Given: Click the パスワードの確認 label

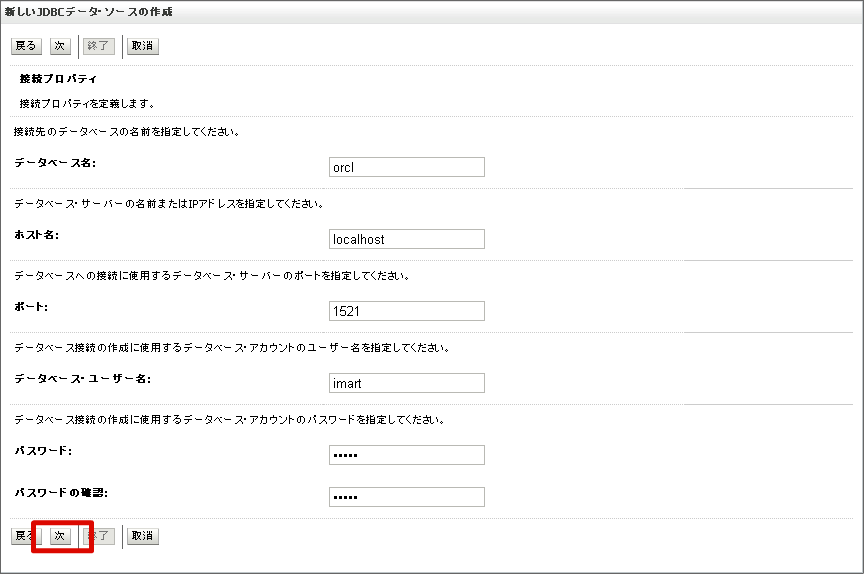Looking at the screenshot, I should [61, 492].
